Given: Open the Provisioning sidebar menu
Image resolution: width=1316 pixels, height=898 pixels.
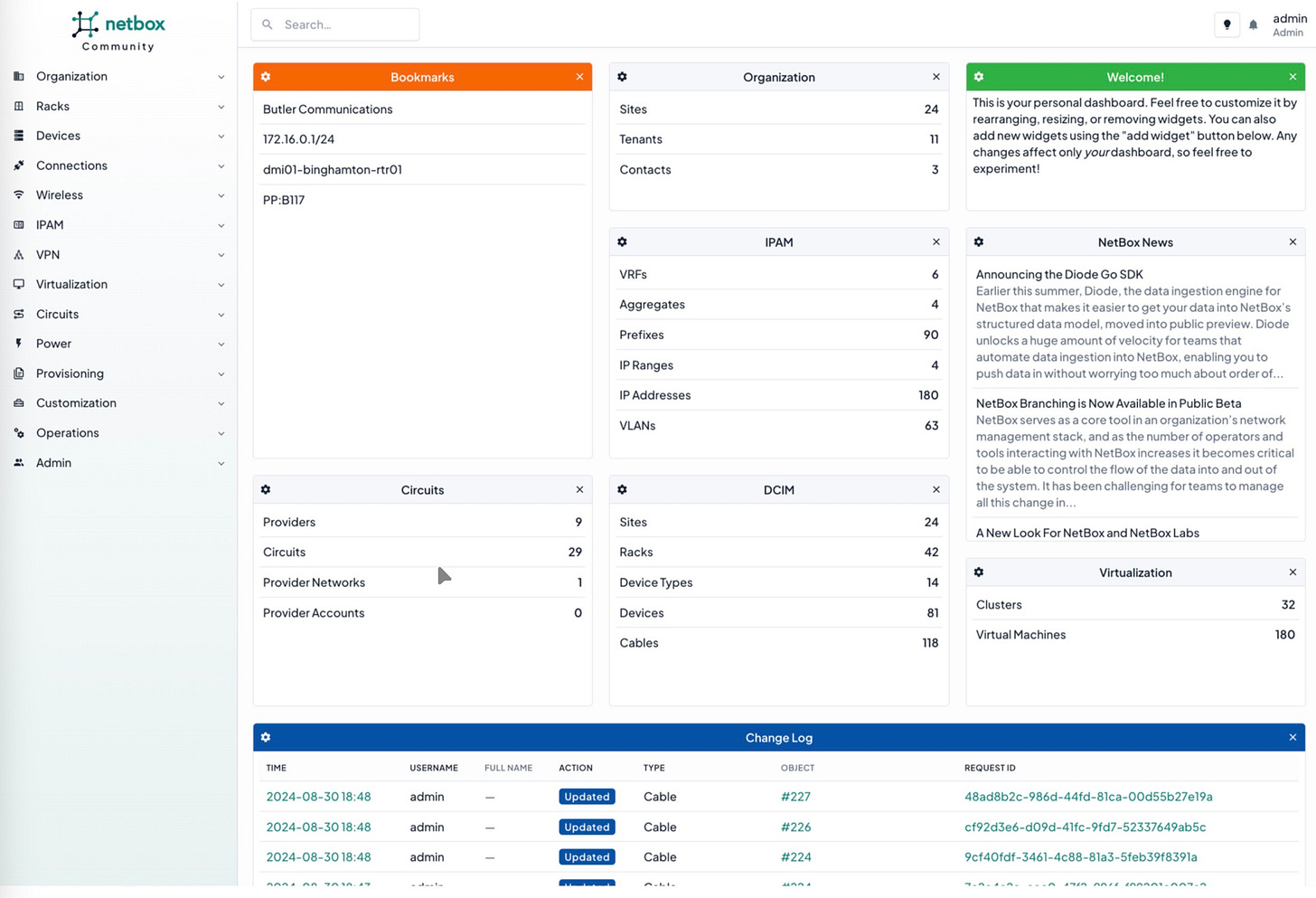Looking at the screenshot, I should [x=118, y=373].
